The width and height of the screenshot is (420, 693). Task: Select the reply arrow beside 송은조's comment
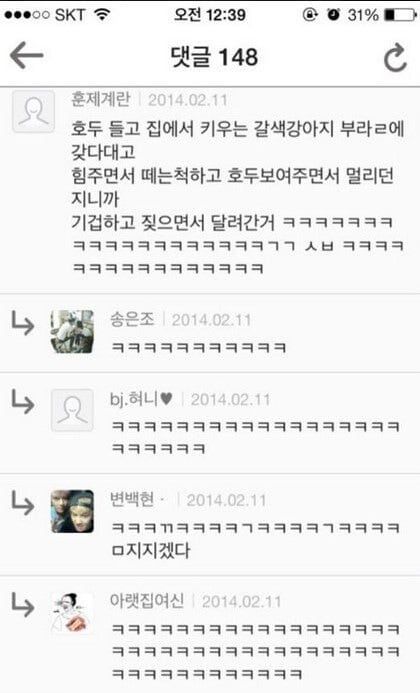pyautogui.click(x=23, y=323)
